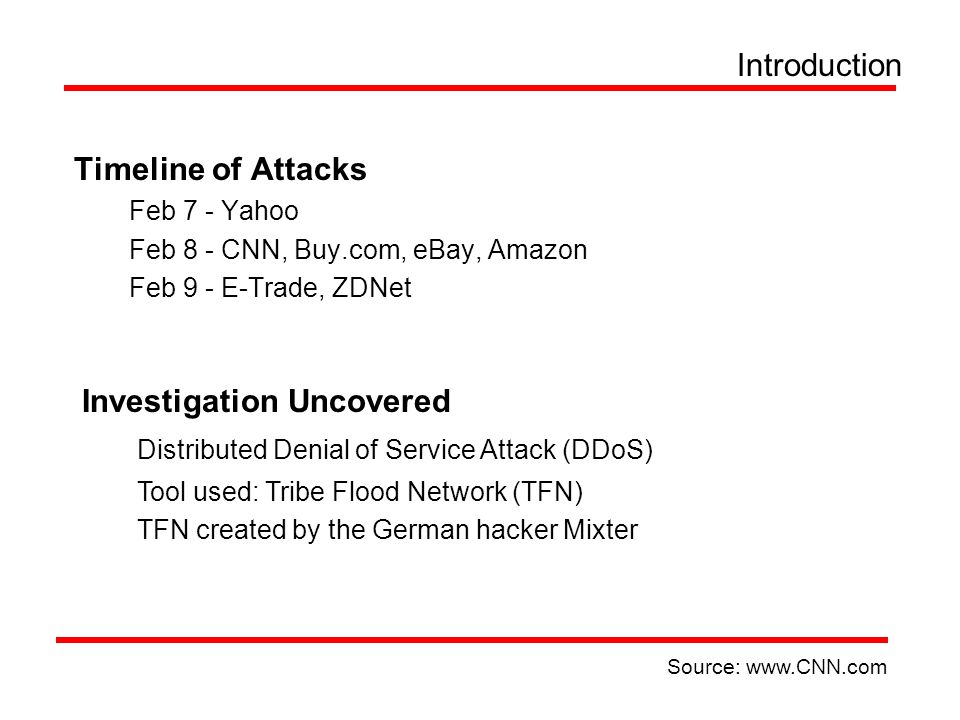Click the CNN, Buy.com, eBay, Amazon line
The width and height of the screenshot is (960, 720).
358,250
